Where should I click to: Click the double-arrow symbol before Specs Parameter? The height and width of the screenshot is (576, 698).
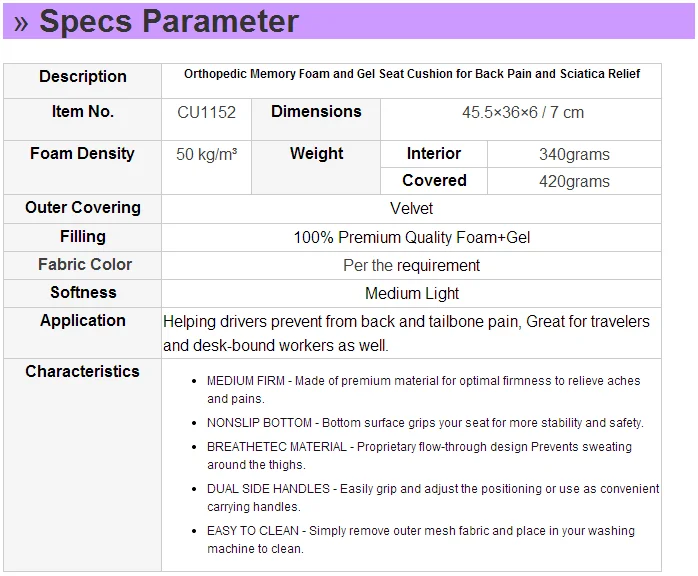pyautogui.click(x=21, y=23)
